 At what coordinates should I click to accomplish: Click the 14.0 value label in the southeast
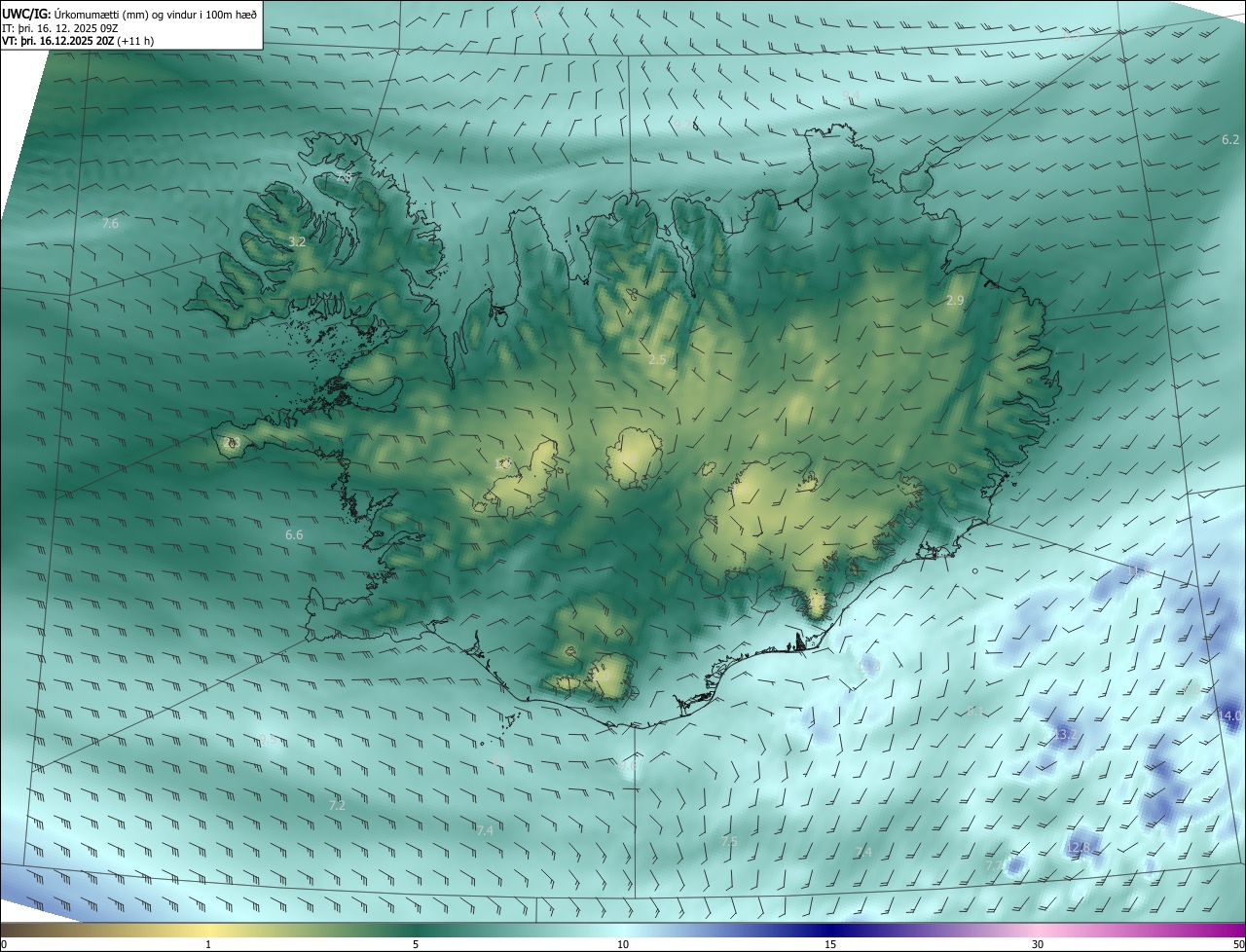1230,716
